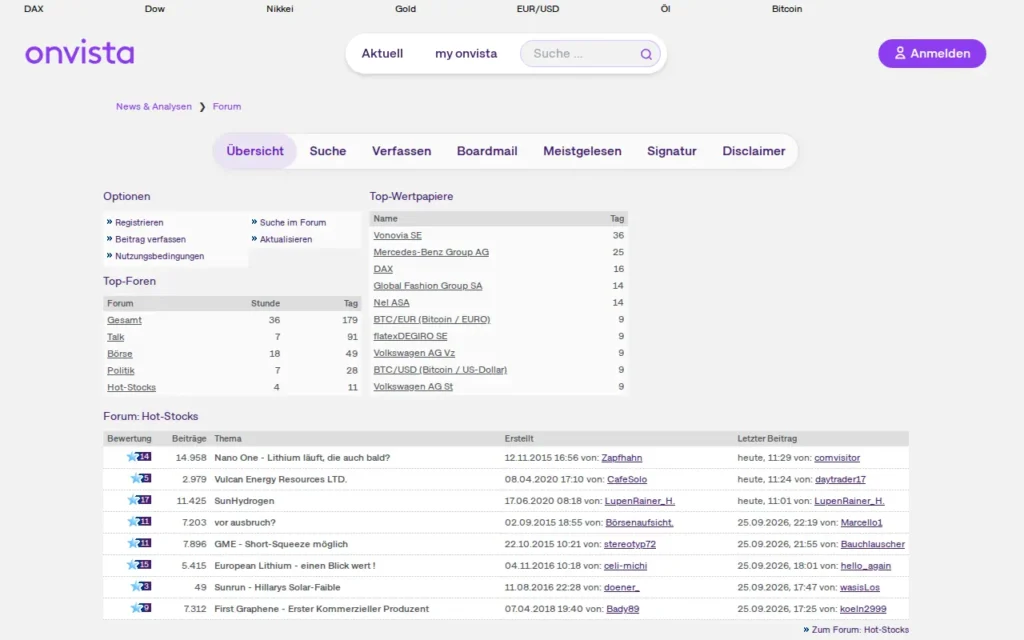Click the Suche im Forum link
Viewport: 1024px width, 640px height.
tap(293, 223)
